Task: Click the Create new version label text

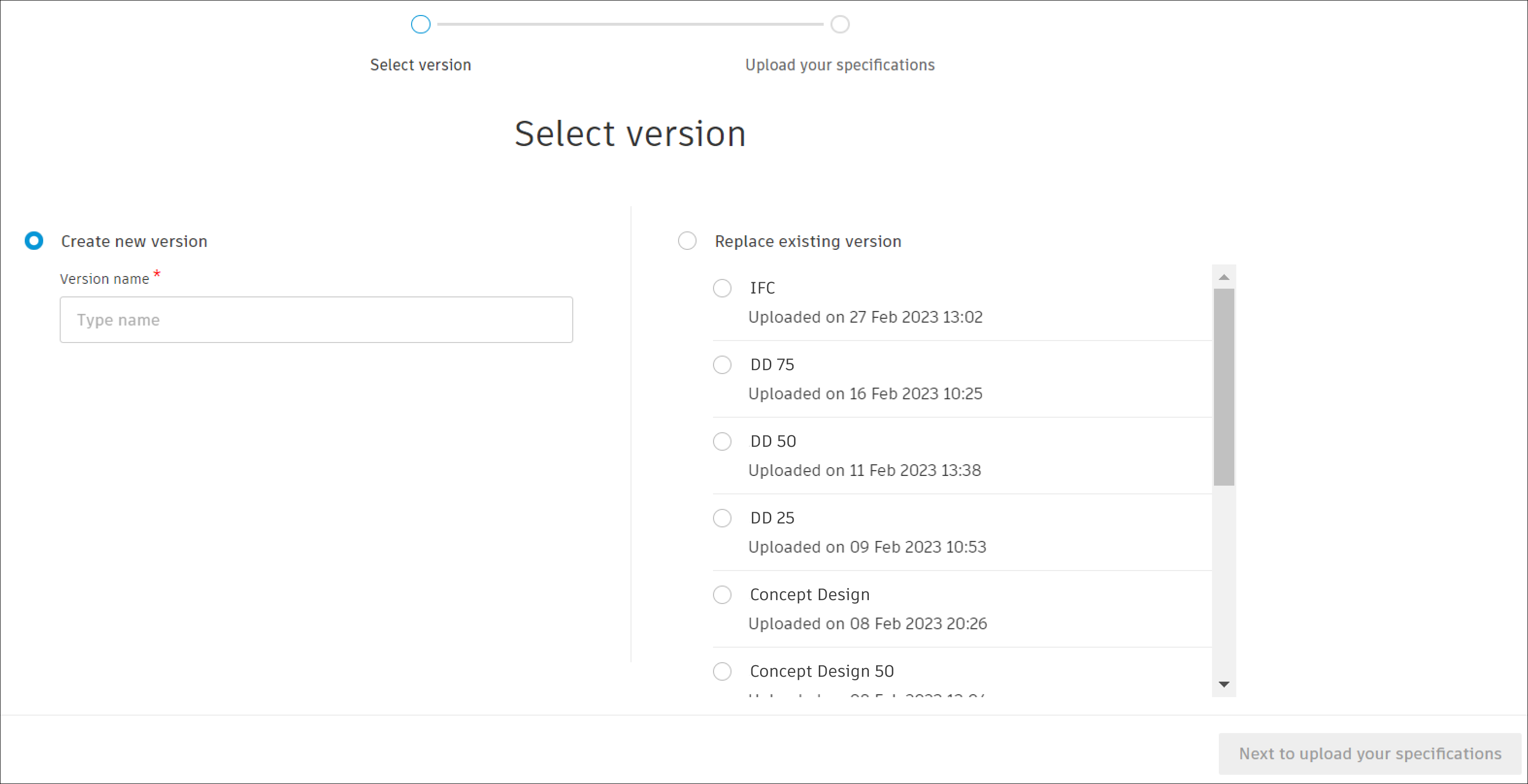Action: click(134, 242)
